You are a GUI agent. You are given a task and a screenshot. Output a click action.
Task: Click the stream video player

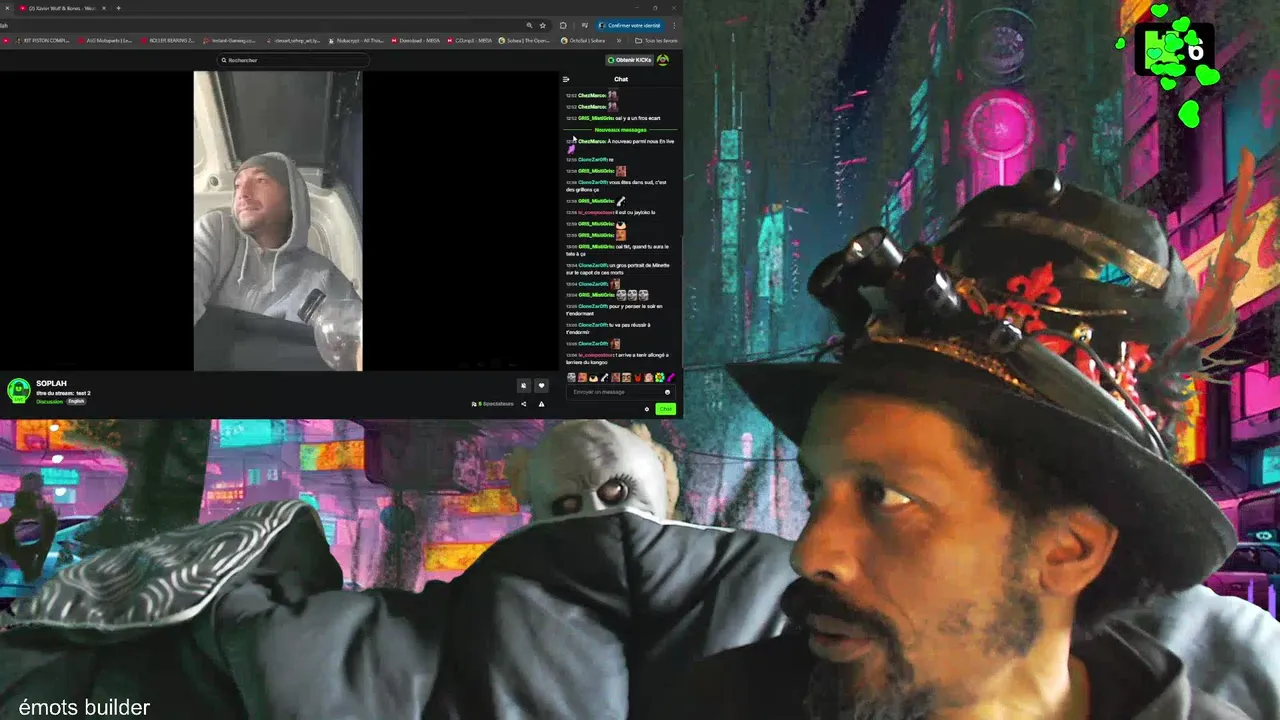[x=278, y=221]
